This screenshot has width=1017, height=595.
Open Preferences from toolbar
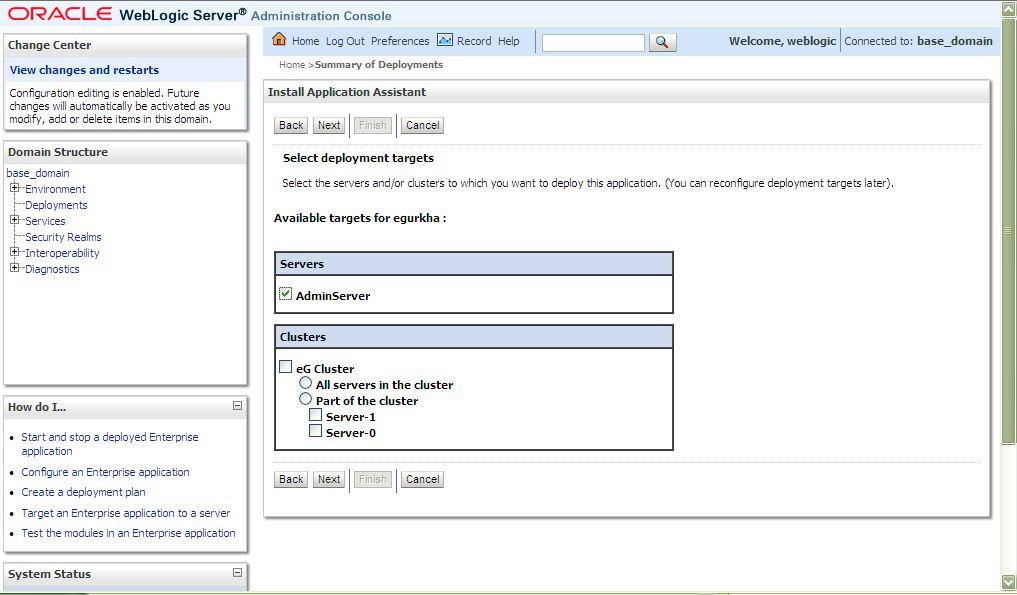click(x=400, y=41)
